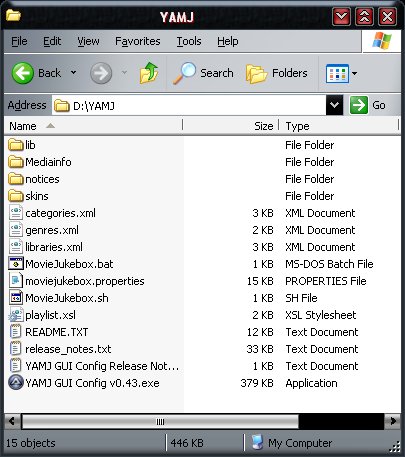
Task: Expand the Address bar dropdown
Action: [x=334, y=105]
